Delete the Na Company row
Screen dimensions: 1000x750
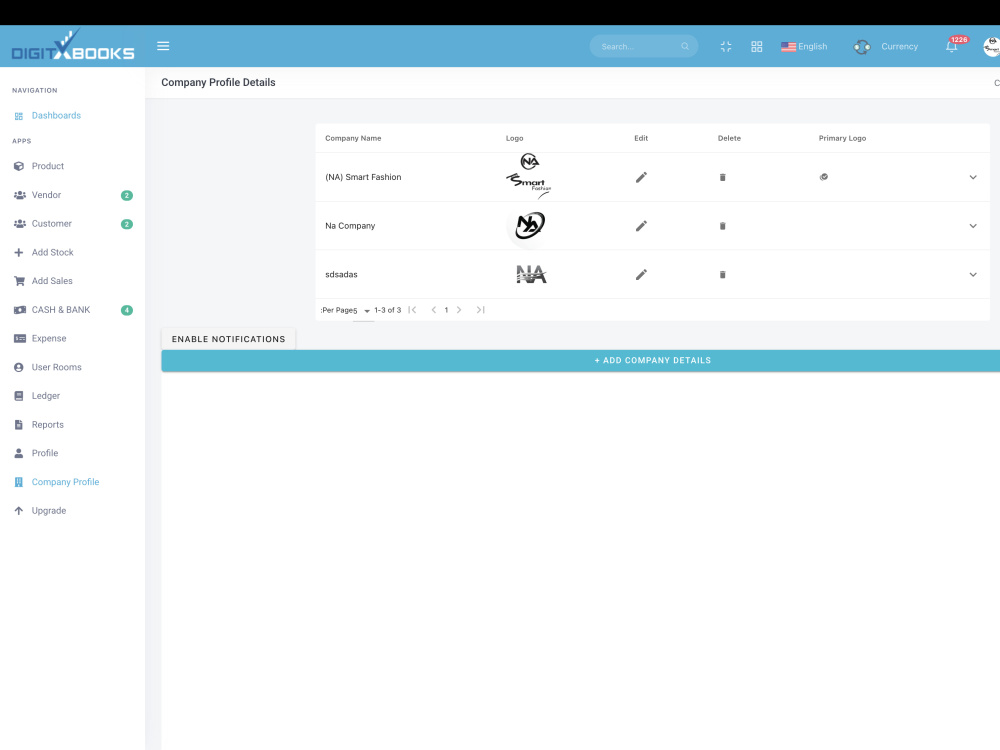[x=723, y=226]
